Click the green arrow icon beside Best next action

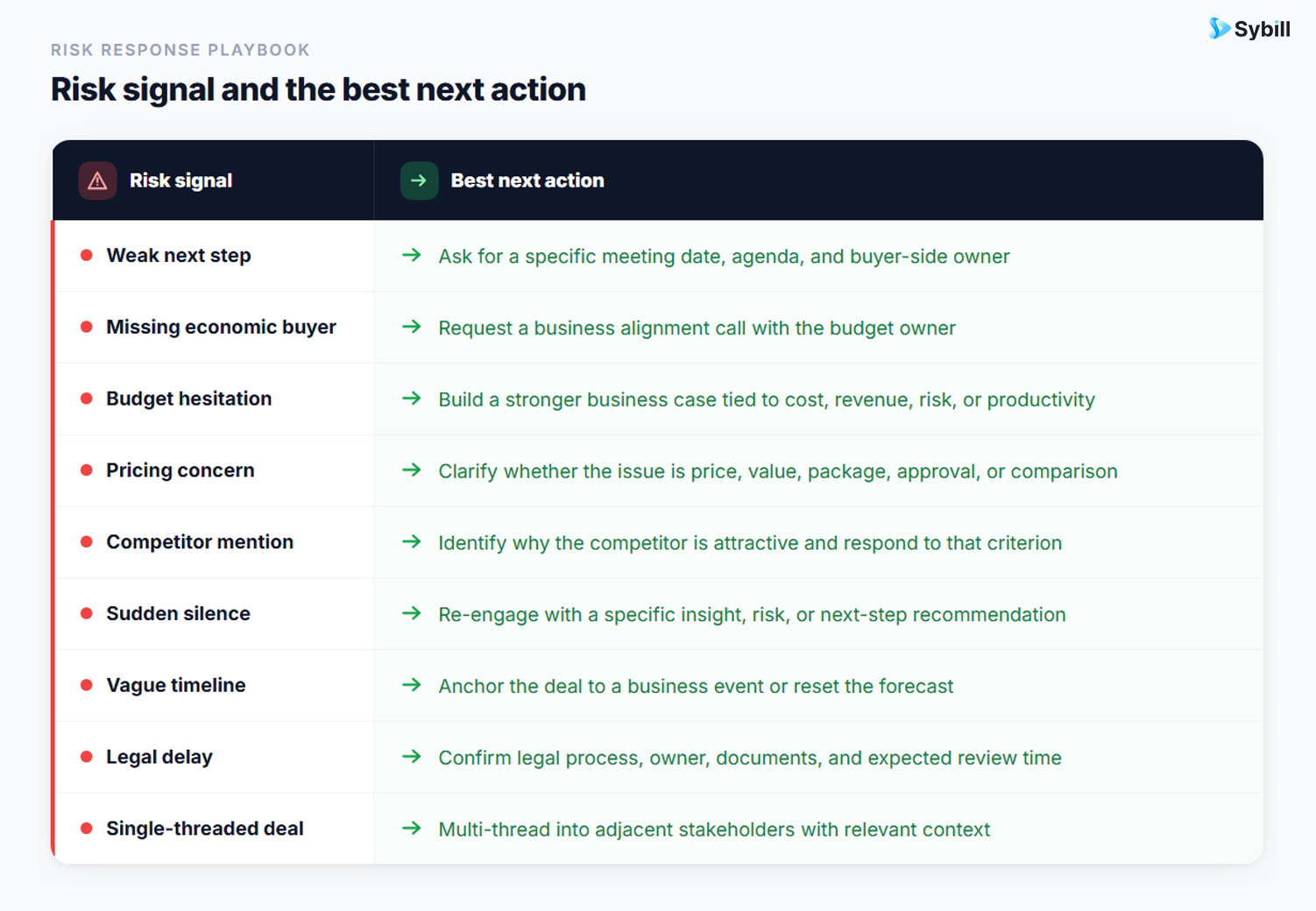[419, 180]
